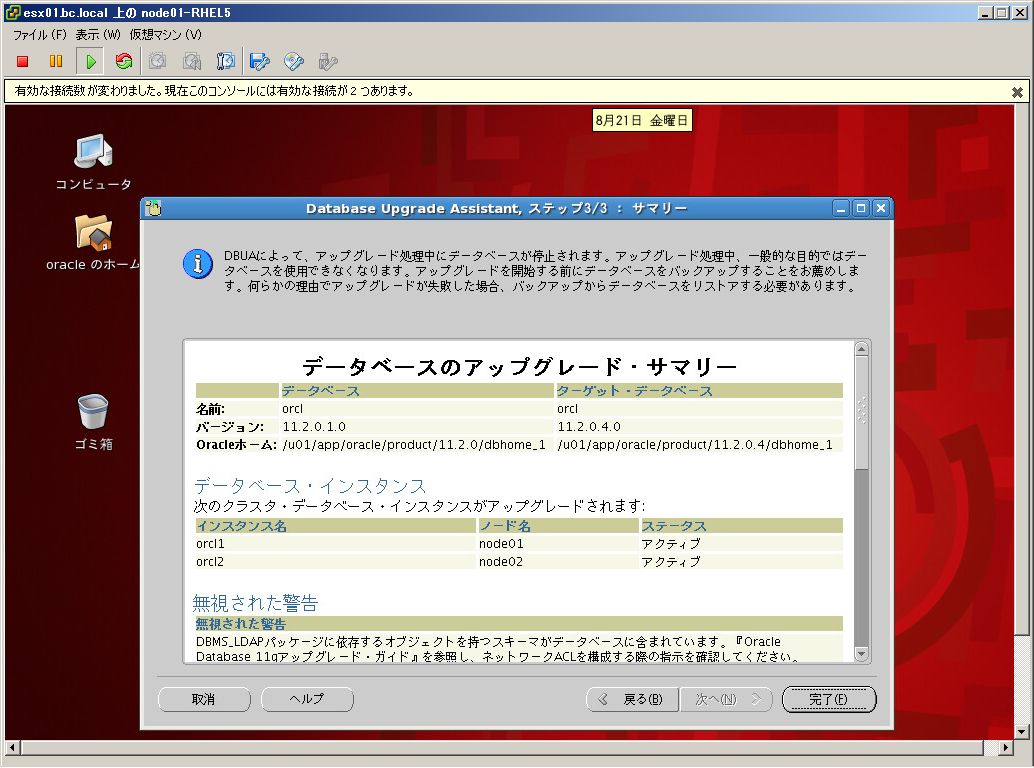
Task: Click the red Power Off VM icon
Action: 22,61
